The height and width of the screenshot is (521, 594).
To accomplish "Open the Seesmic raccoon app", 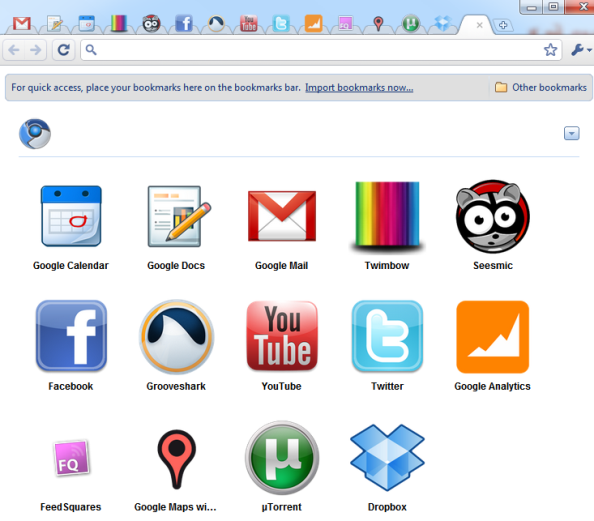I will (x=492, y=216).
